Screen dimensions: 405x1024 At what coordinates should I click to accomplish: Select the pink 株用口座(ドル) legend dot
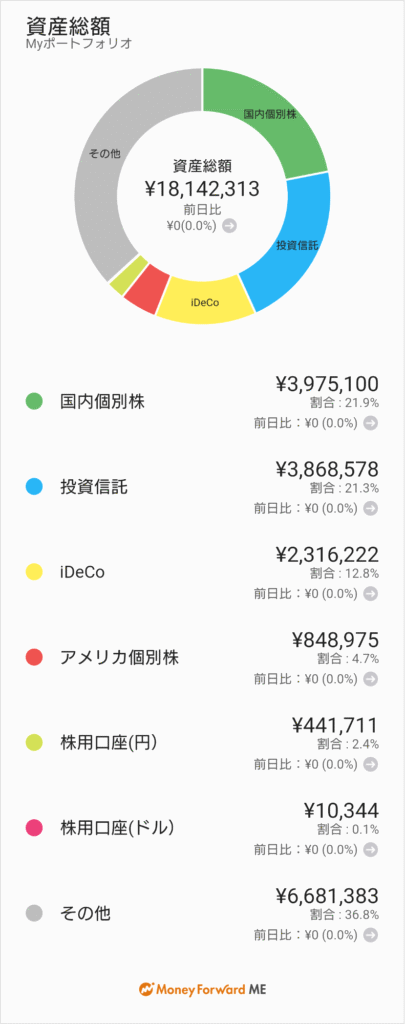(33, 829)
